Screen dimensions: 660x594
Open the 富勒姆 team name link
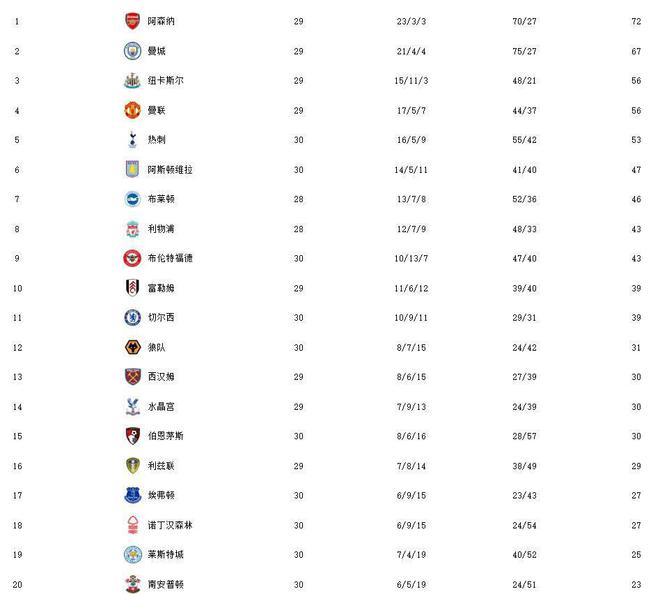pos(161,288)
